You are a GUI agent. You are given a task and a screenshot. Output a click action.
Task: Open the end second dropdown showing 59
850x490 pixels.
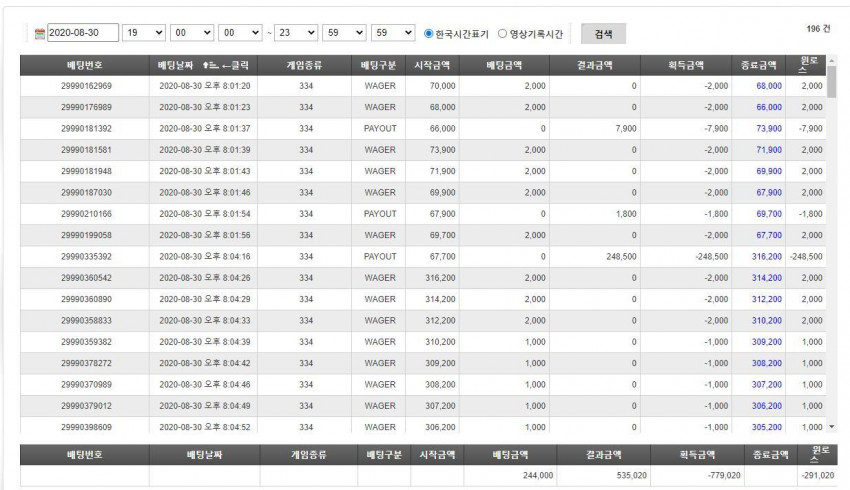coord(393,33)
